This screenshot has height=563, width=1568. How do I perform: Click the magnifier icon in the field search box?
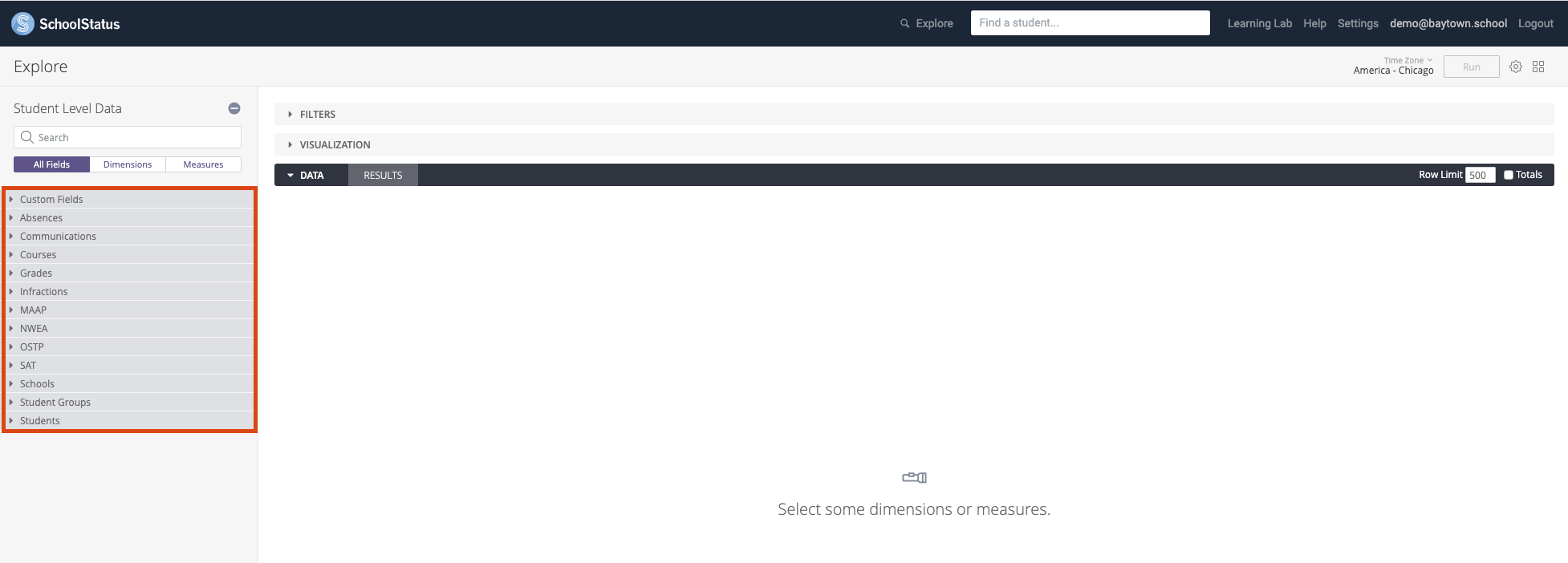coord(27,137)
